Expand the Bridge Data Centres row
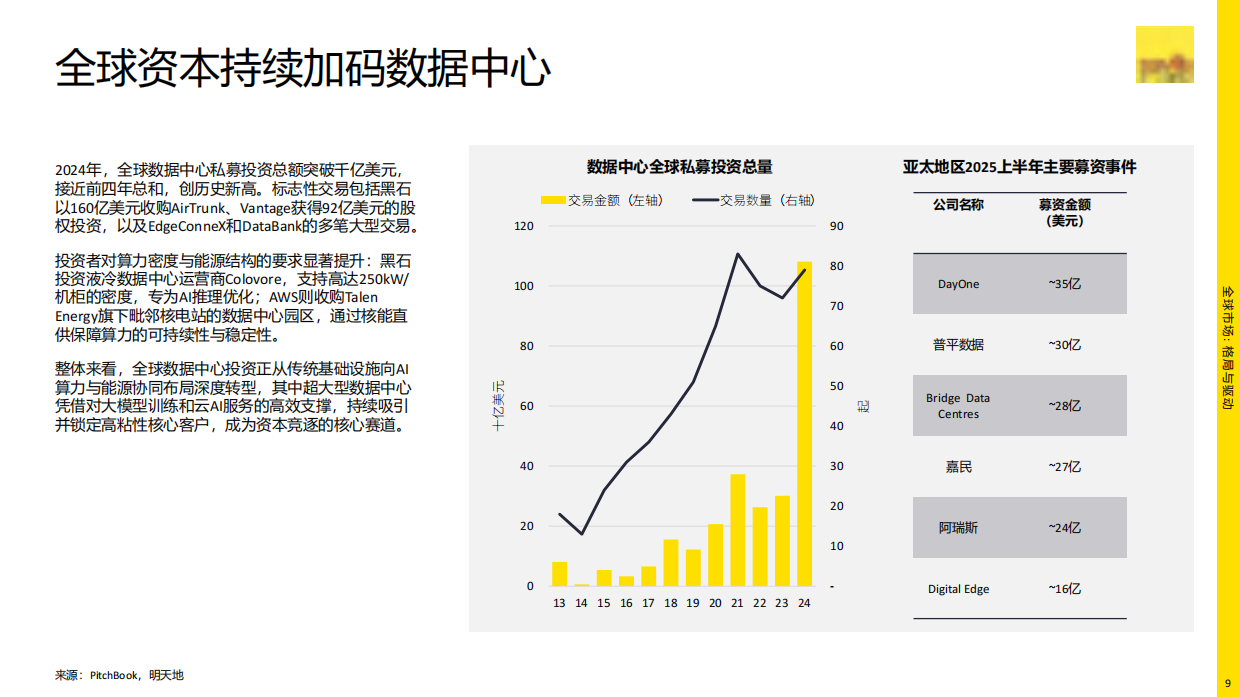This screenshot has height=697, width=1240. tap(1019, 405)
